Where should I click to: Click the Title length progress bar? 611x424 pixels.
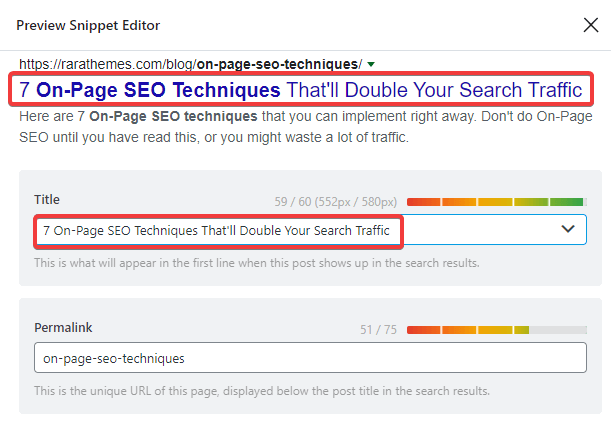pyautogui.click(x=496, y=201)
